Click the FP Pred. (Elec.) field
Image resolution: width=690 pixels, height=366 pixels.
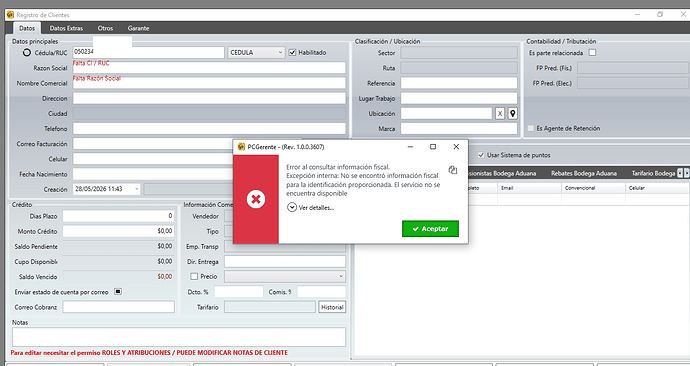633,83
